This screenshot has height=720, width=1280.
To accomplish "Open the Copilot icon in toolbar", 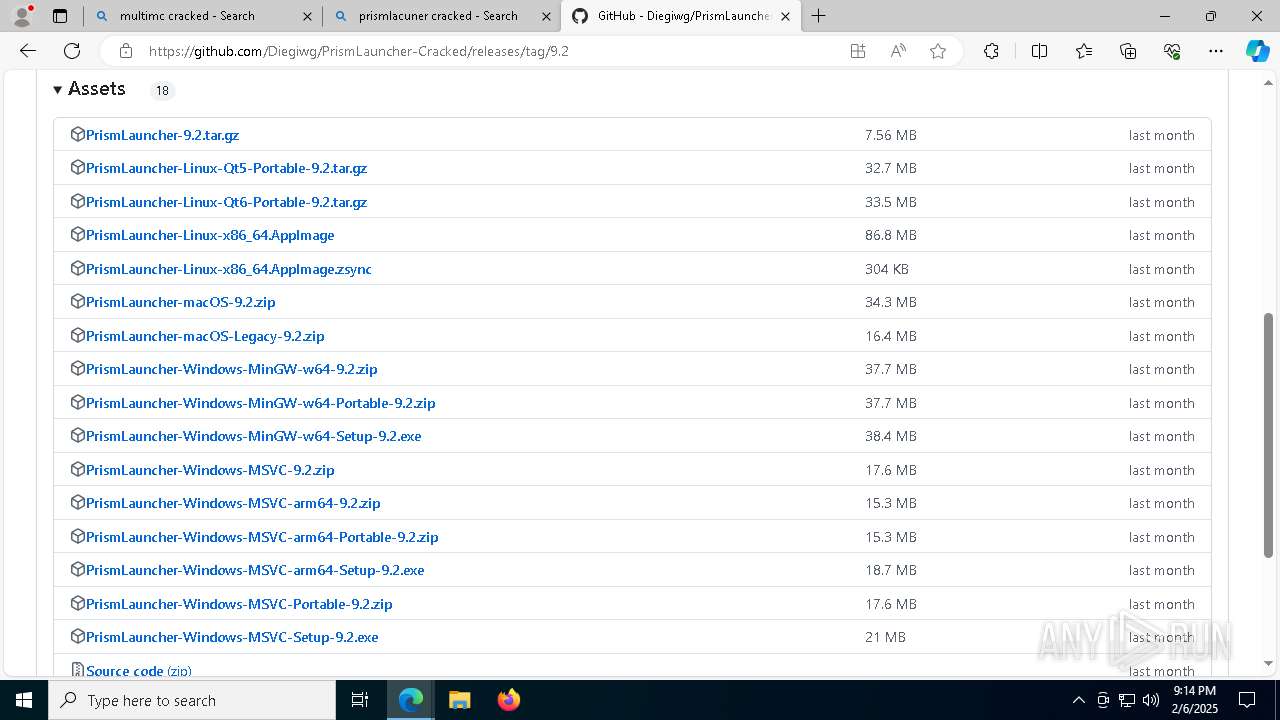I will (1257, 51).
